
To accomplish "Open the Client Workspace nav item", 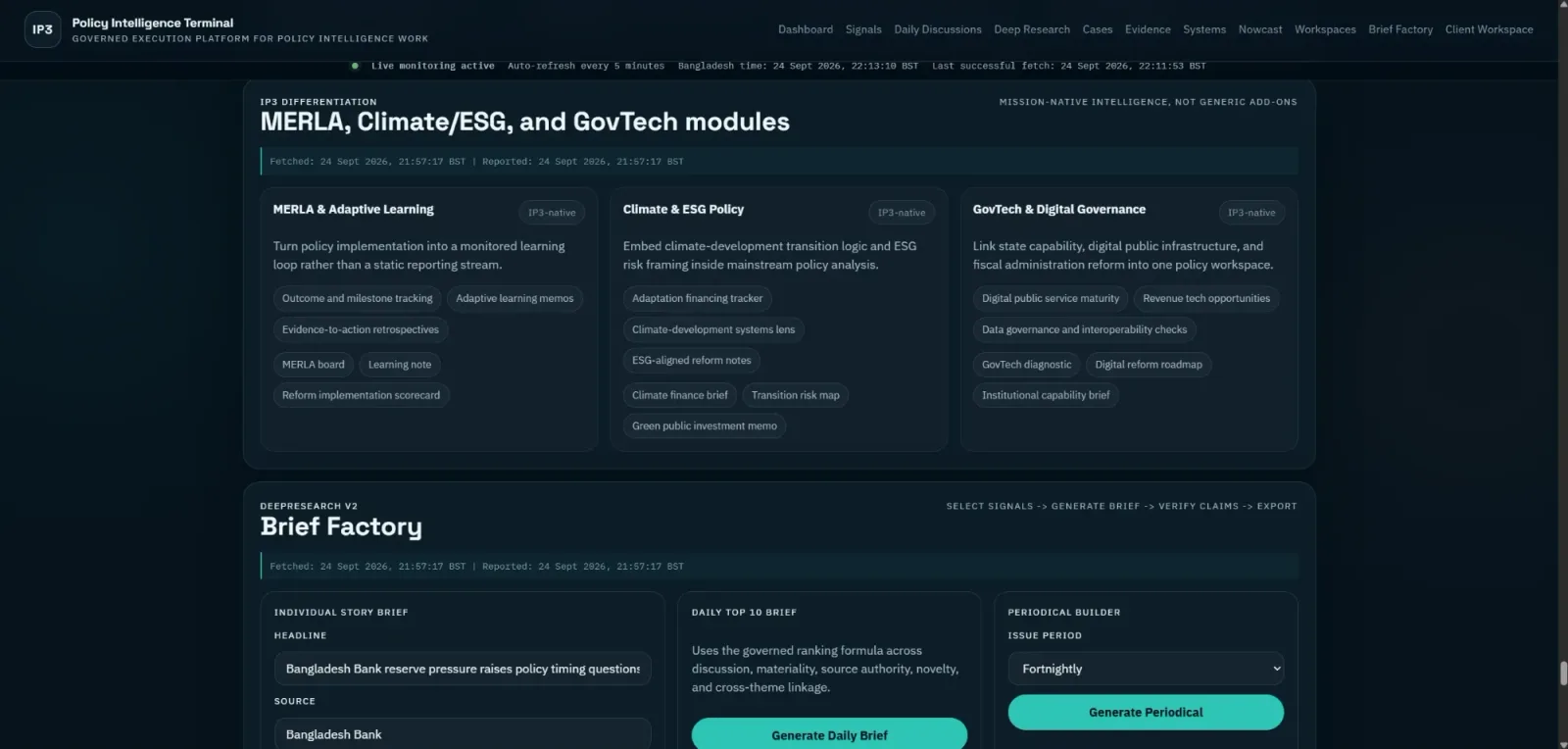I will click(1489, 29).
